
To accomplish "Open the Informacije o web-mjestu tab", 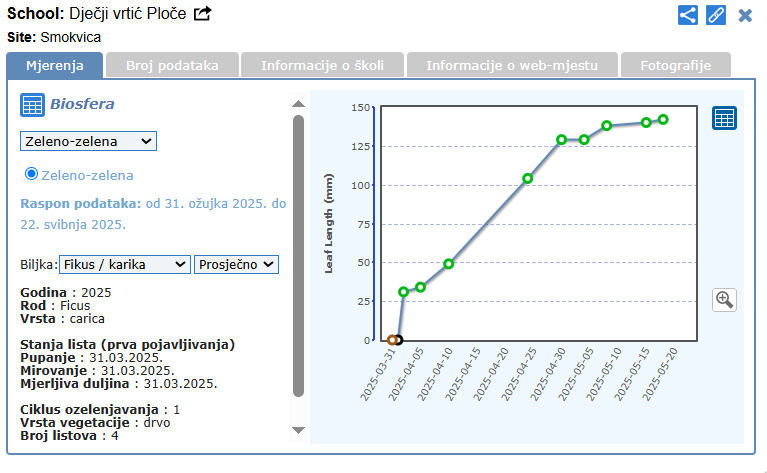I will tap(512, 65).
